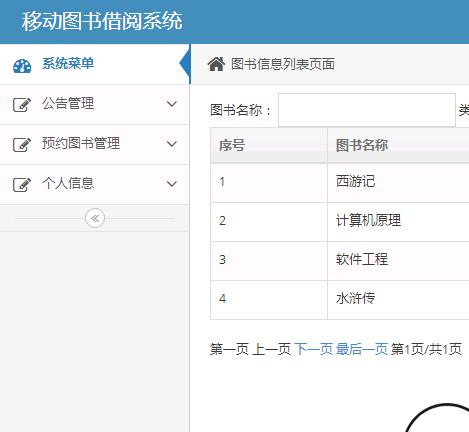Viewport: 469px width, 432px height.
Task: Click the 图书名称 column header
Action: [398, 145]
